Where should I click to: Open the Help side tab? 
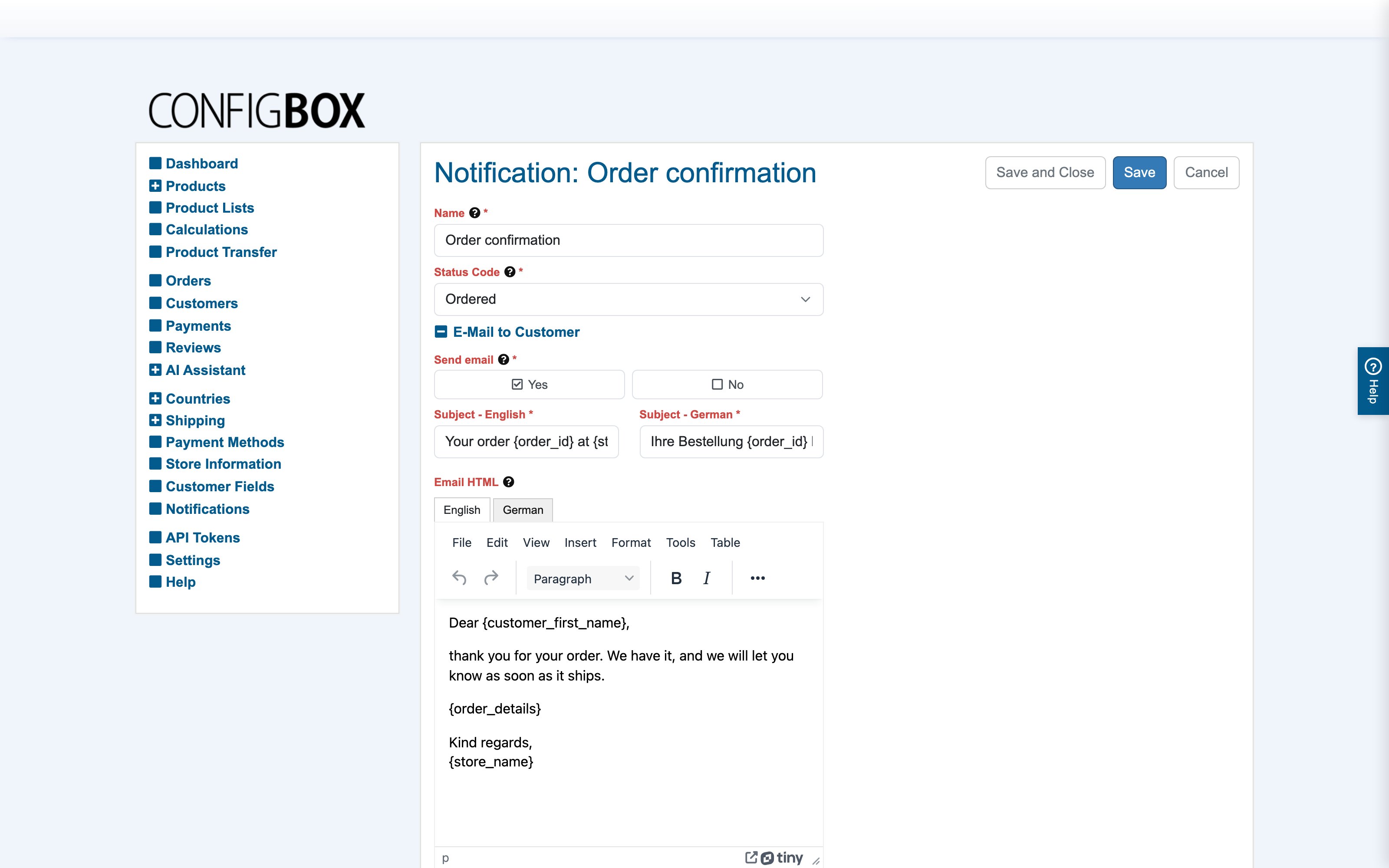1373,381
